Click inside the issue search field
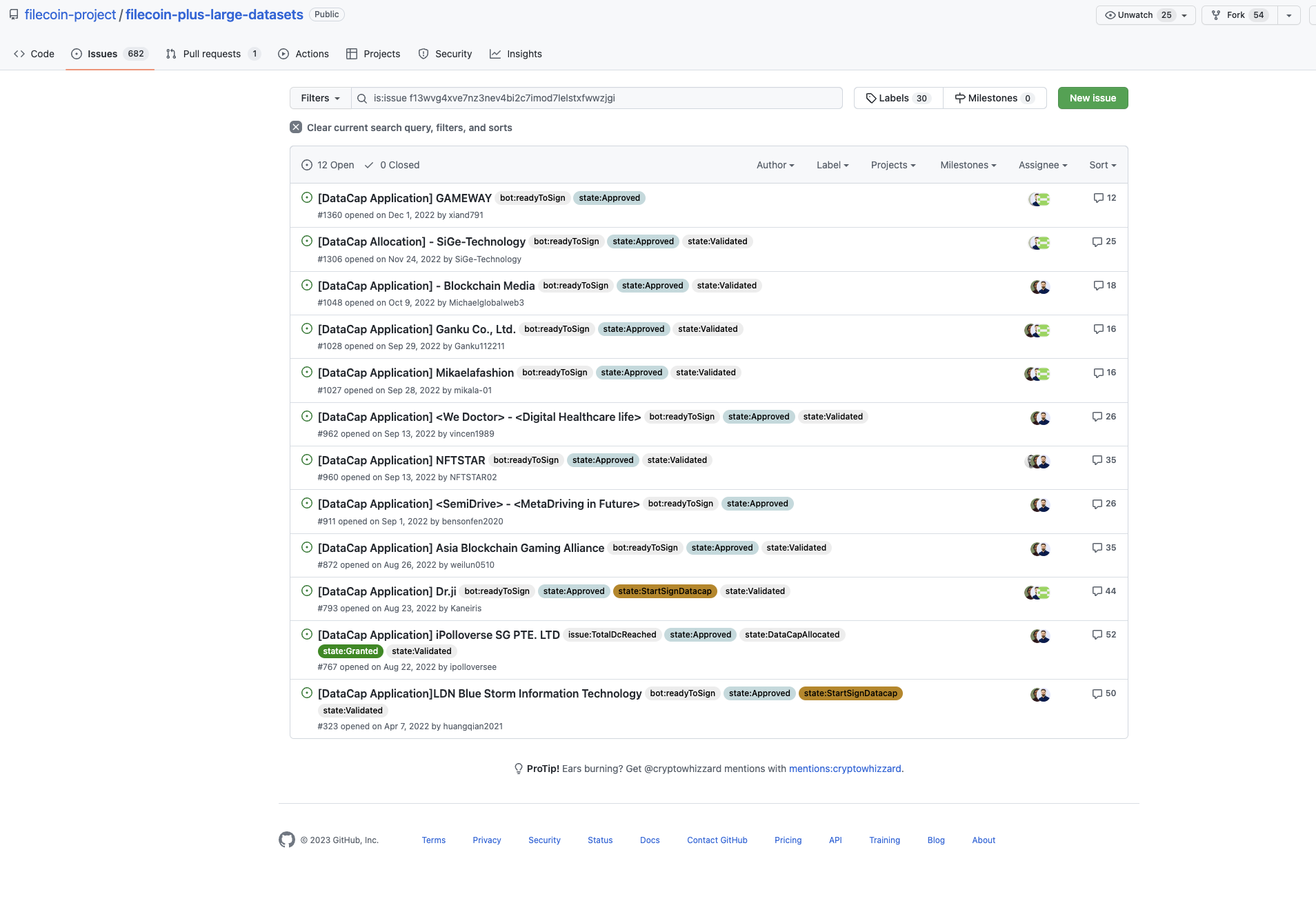This screenshot has height=899, width=1316. pyautogui.click(x=600, y=98)
